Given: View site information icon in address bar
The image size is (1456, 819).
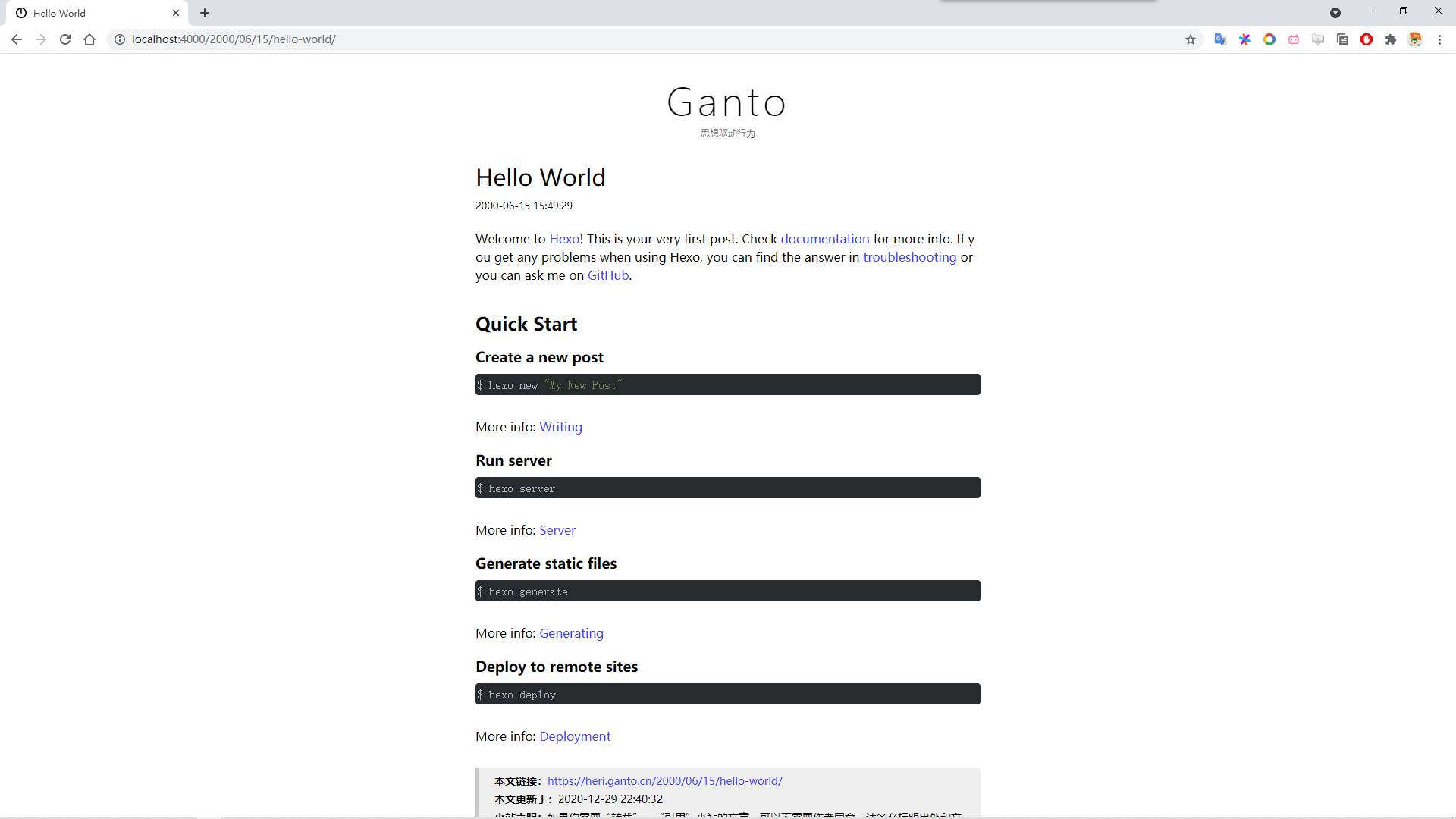Looking at the screenshot, I should pos(120,39).
